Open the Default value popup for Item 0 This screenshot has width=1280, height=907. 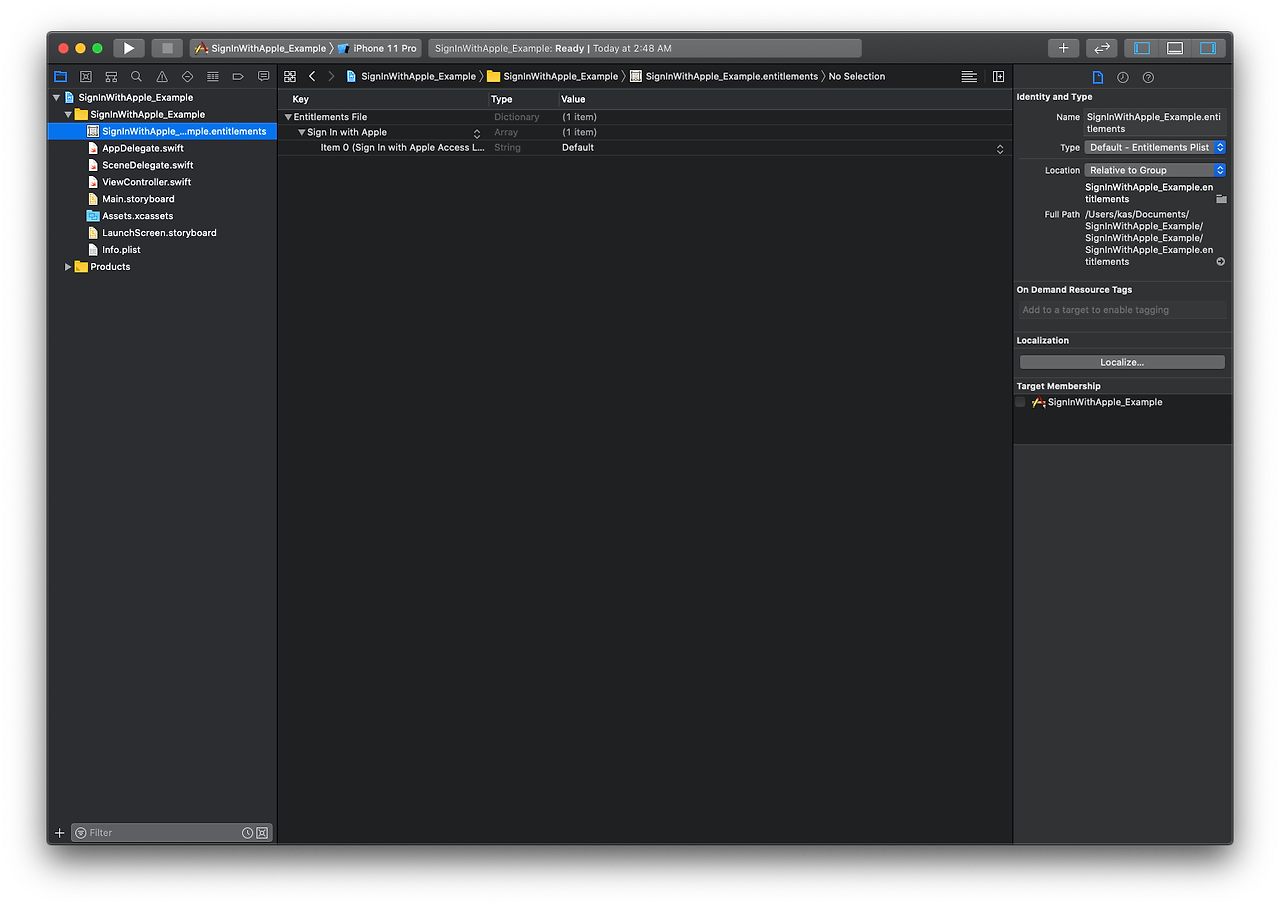click(1000, 148)
